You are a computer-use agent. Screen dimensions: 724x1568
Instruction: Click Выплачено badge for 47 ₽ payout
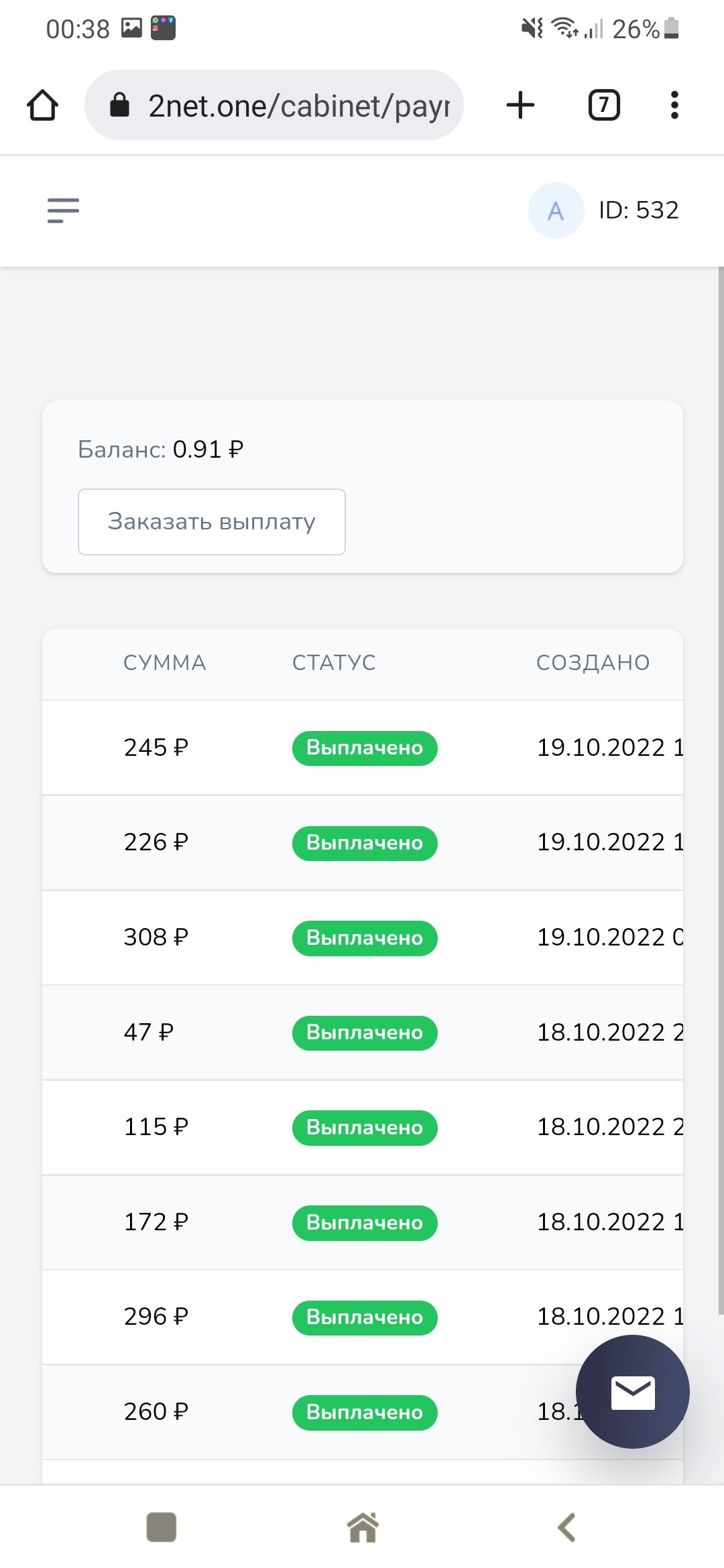tap(365, 1033)
